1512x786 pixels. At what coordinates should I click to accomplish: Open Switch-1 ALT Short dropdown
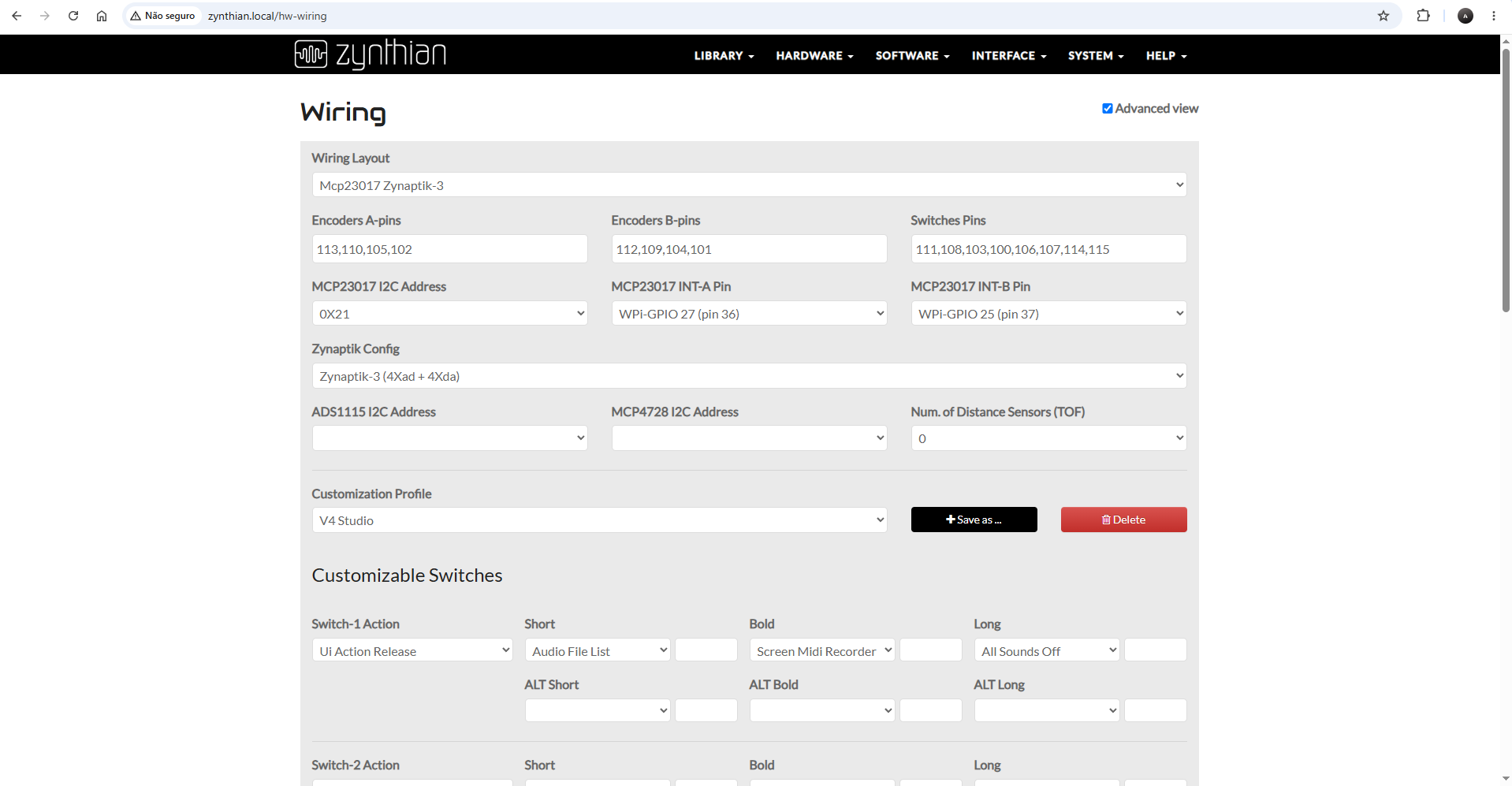click(x=598, y=710)
